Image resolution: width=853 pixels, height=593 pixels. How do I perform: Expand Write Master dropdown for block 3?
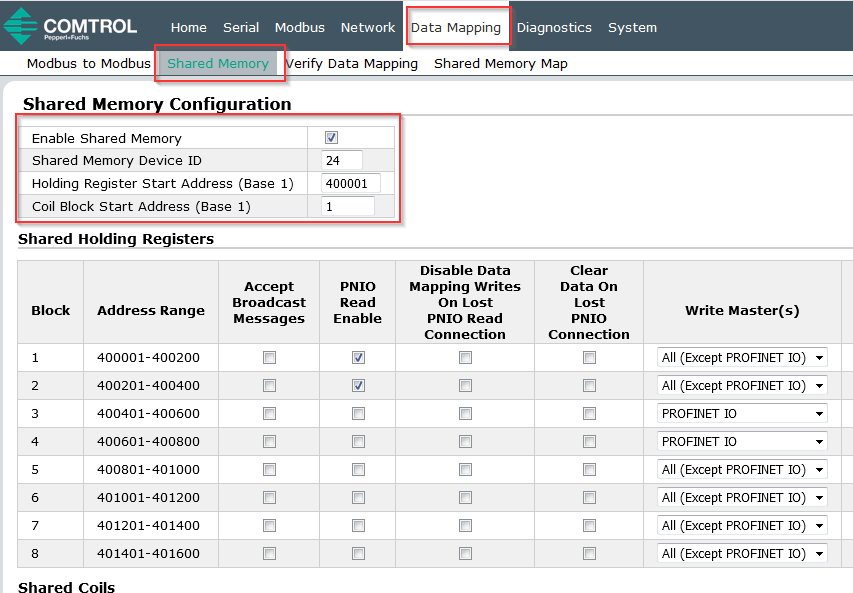point(742,413)
